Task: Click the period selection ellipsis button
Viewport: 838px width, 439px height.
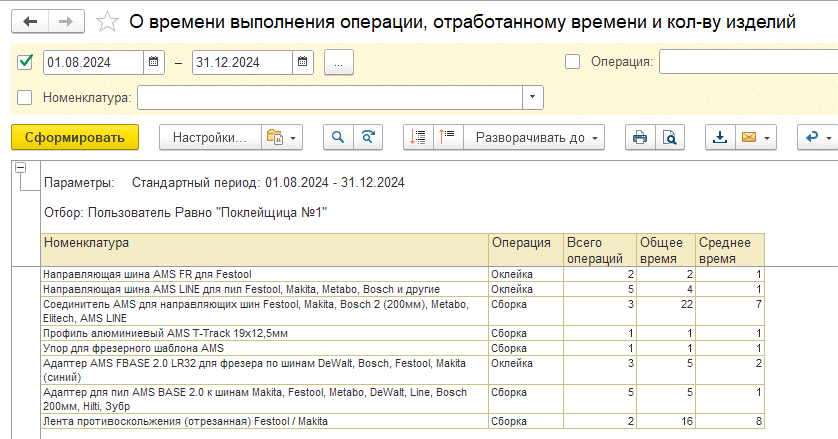Action: 339,62
